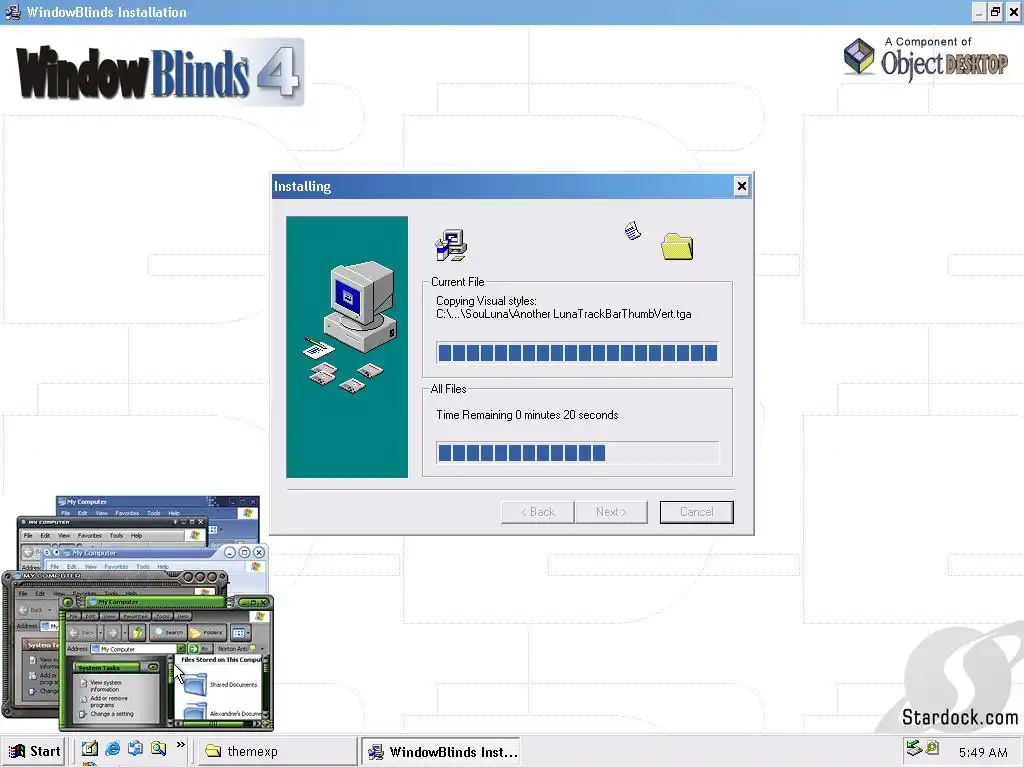The height and width of the screenshot is (768, 1024).
Task: Switch to themexp taskbar window
Action: [276, 752]
